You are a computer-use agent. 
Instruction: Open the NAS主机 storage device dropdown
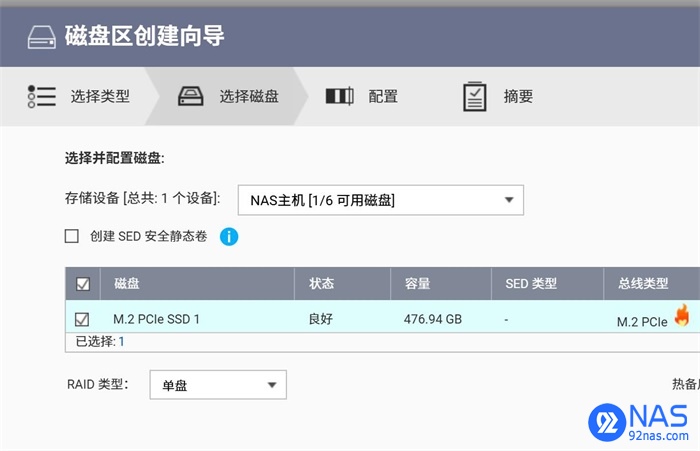coord(381,200)
